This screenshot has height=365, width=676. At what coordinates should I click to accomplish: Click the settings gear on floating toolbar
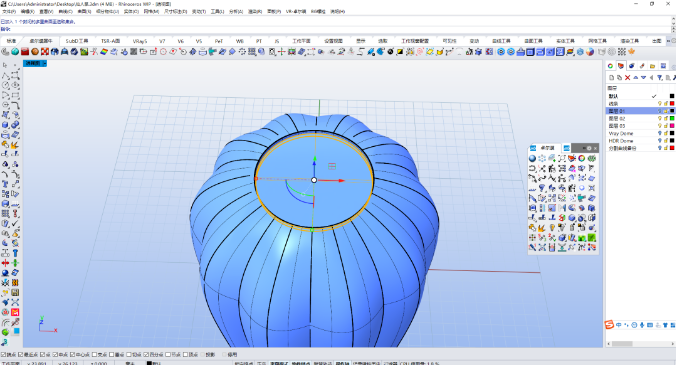[589, 148]
